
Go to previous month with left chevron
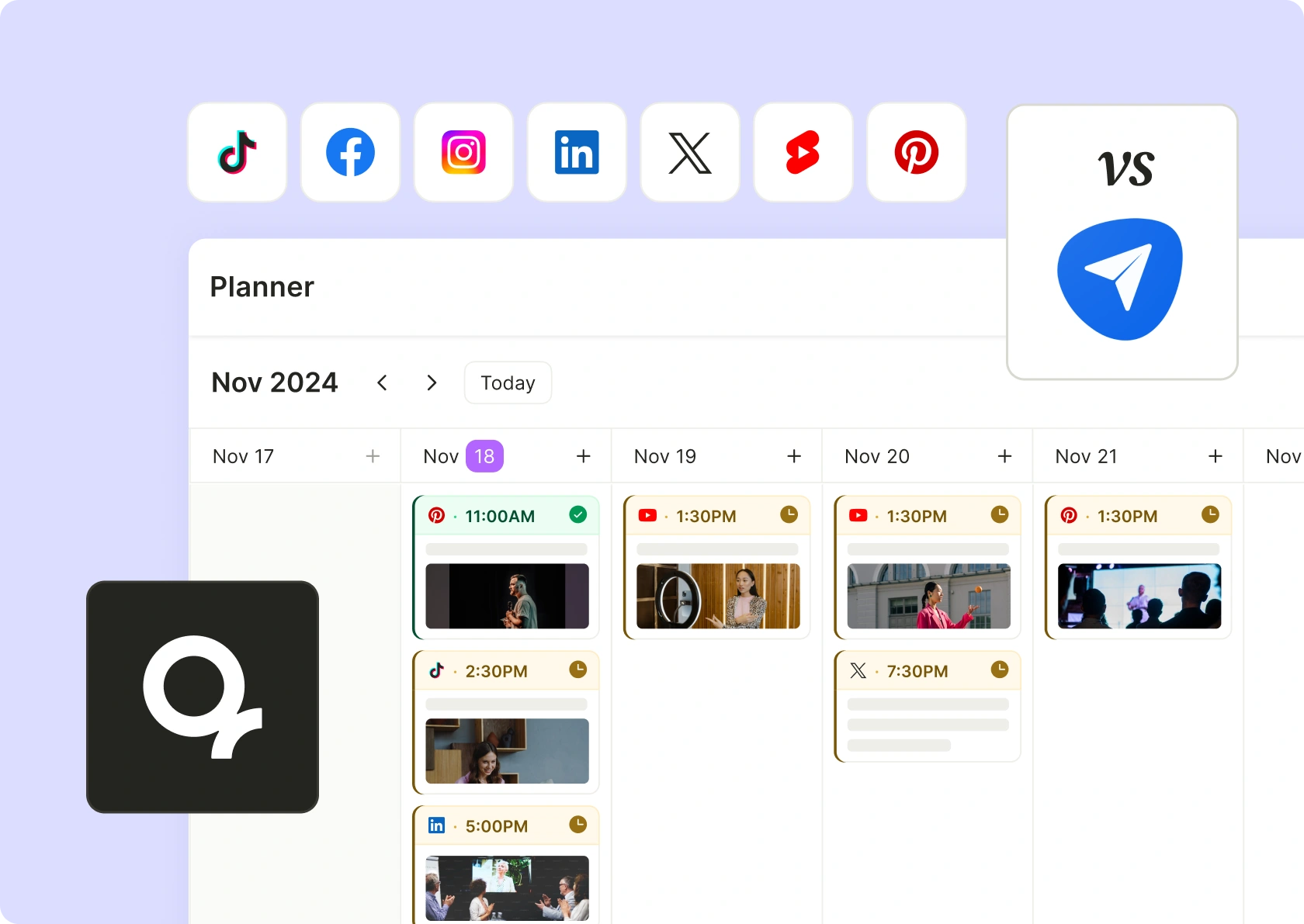pos(382,382)
